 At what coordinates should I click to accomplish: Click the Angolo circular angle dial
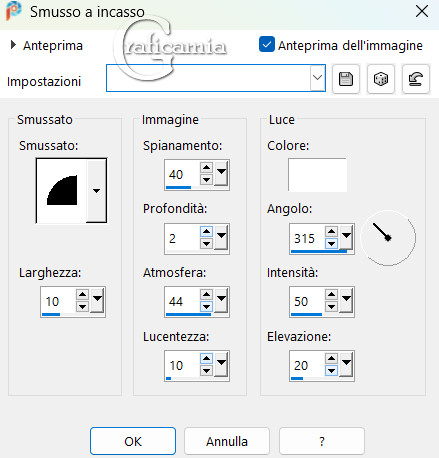388,238
